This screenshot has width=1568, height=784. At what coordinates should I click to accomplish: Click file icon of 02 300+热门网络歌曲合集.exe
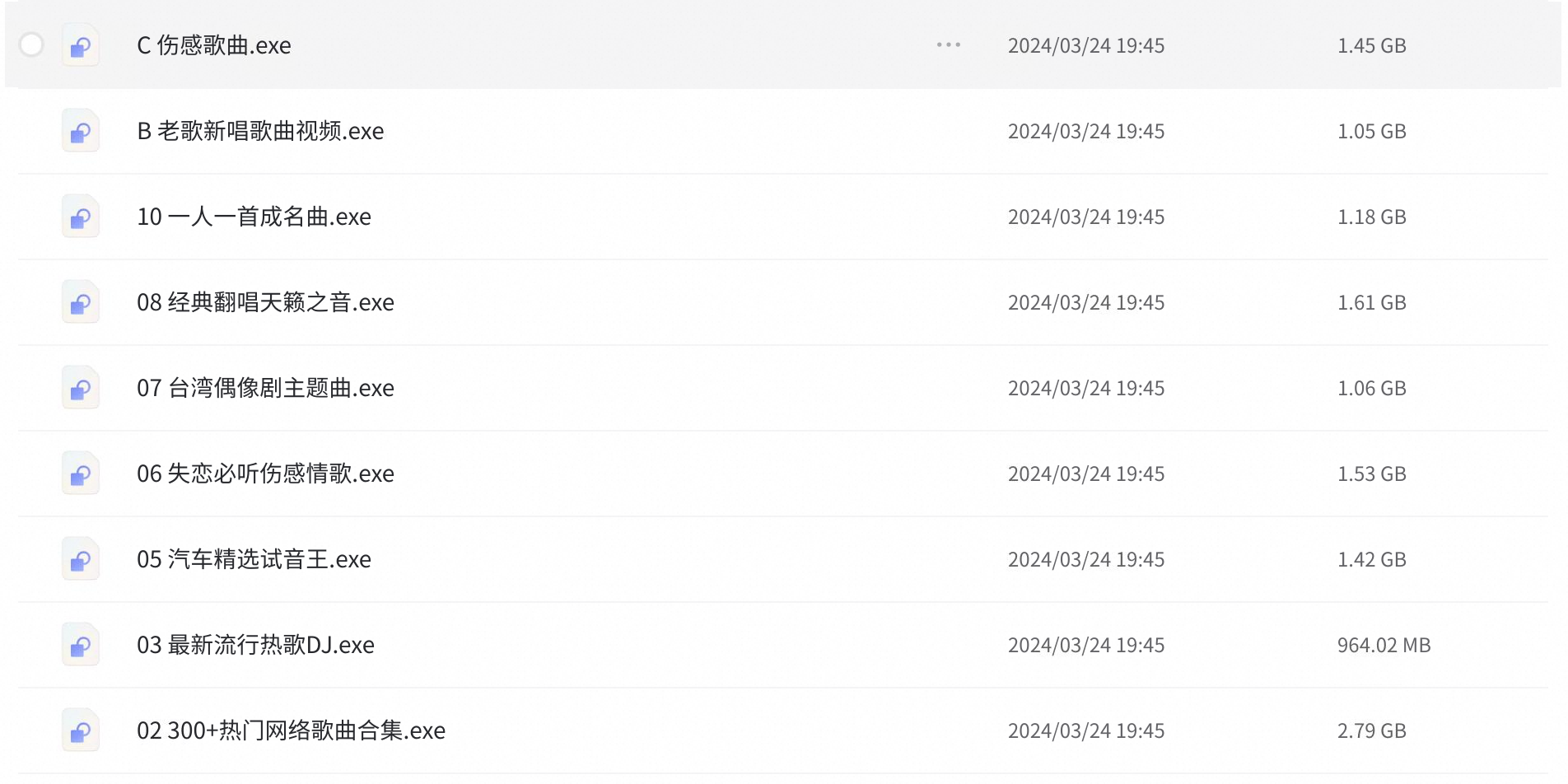(x=81, y=730)
